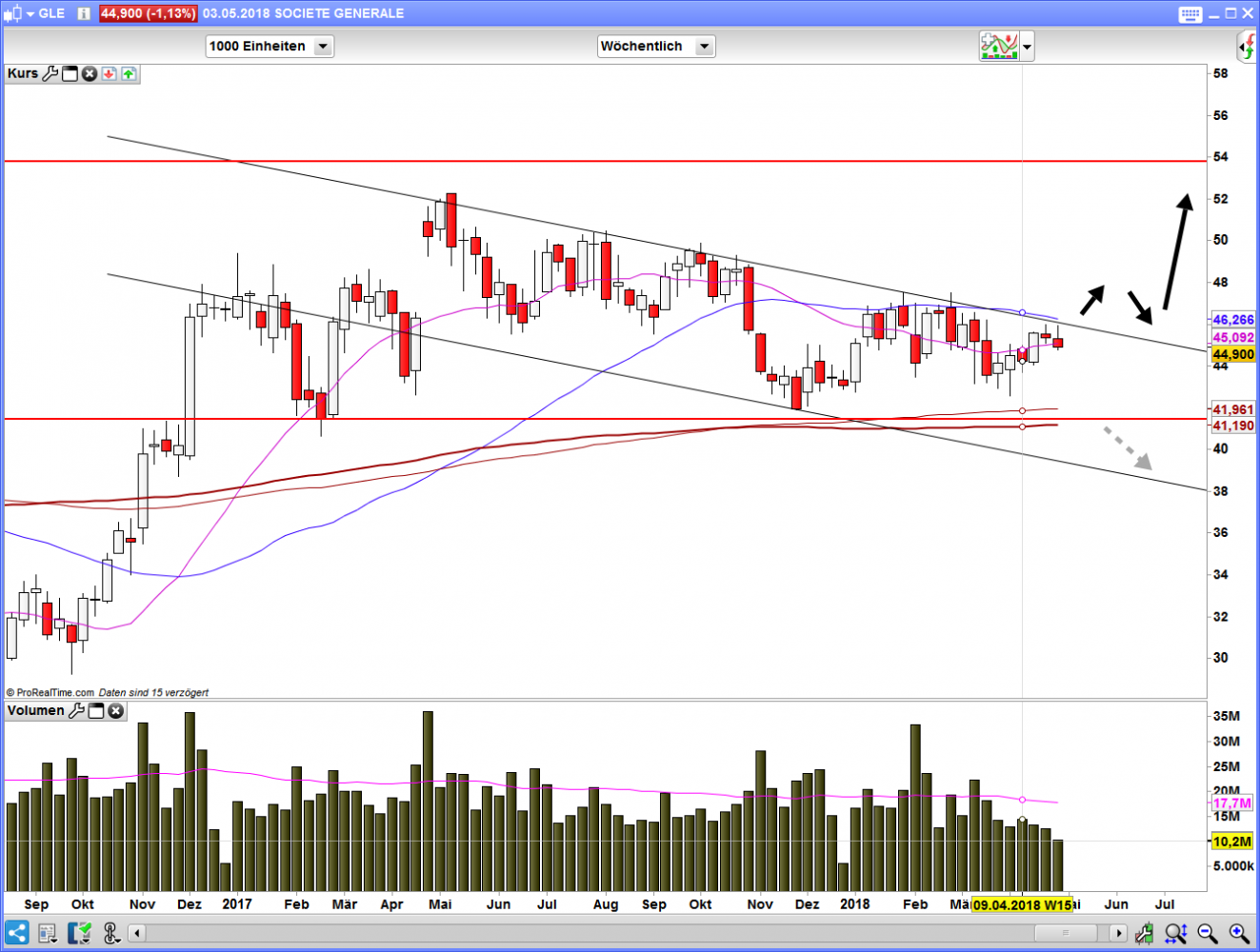Expand the indicator button dropdown arrow
Viewport: 1260px width, 952px height.
click(1027, 46)
